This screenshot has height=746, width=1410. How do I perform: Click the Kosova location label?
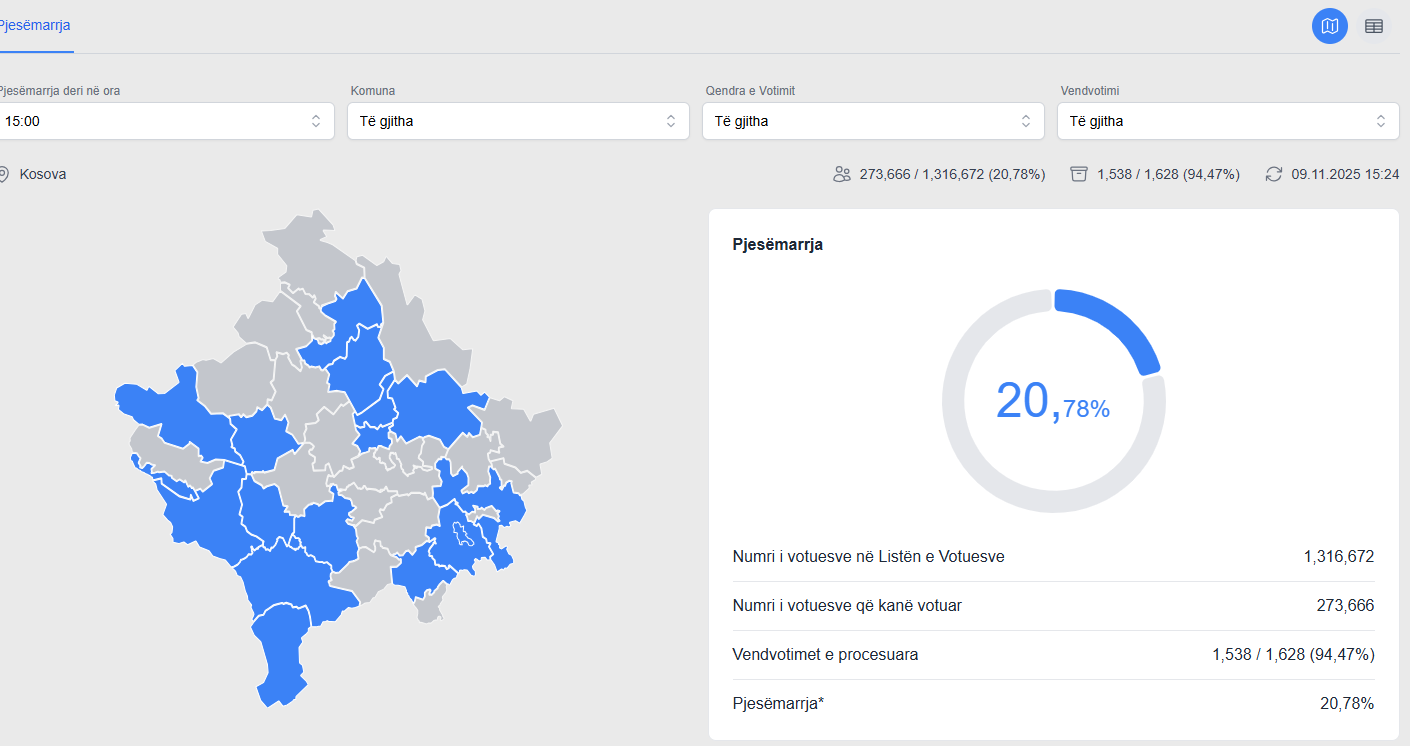click(43, 174)
